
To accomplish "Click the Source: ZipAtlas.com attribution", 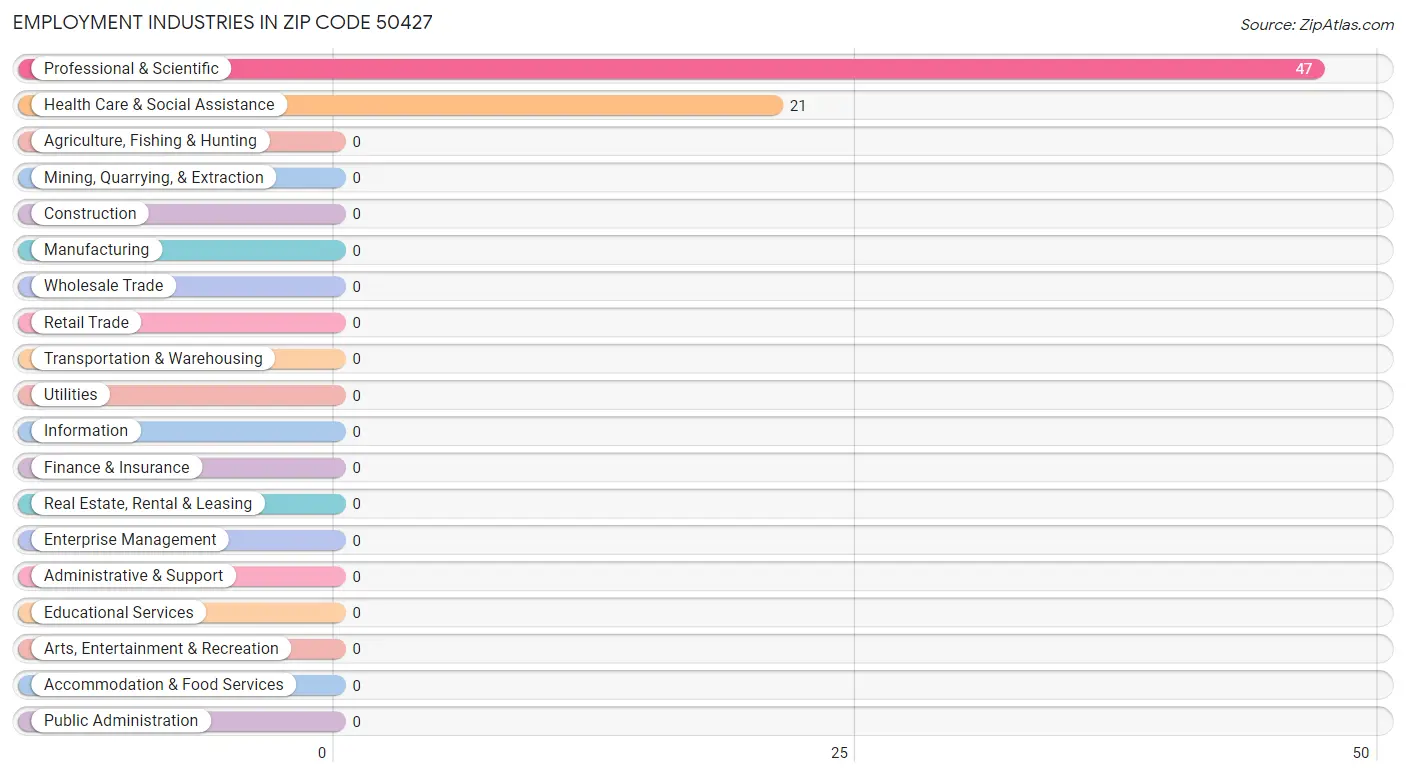I will pos(1317,25).
